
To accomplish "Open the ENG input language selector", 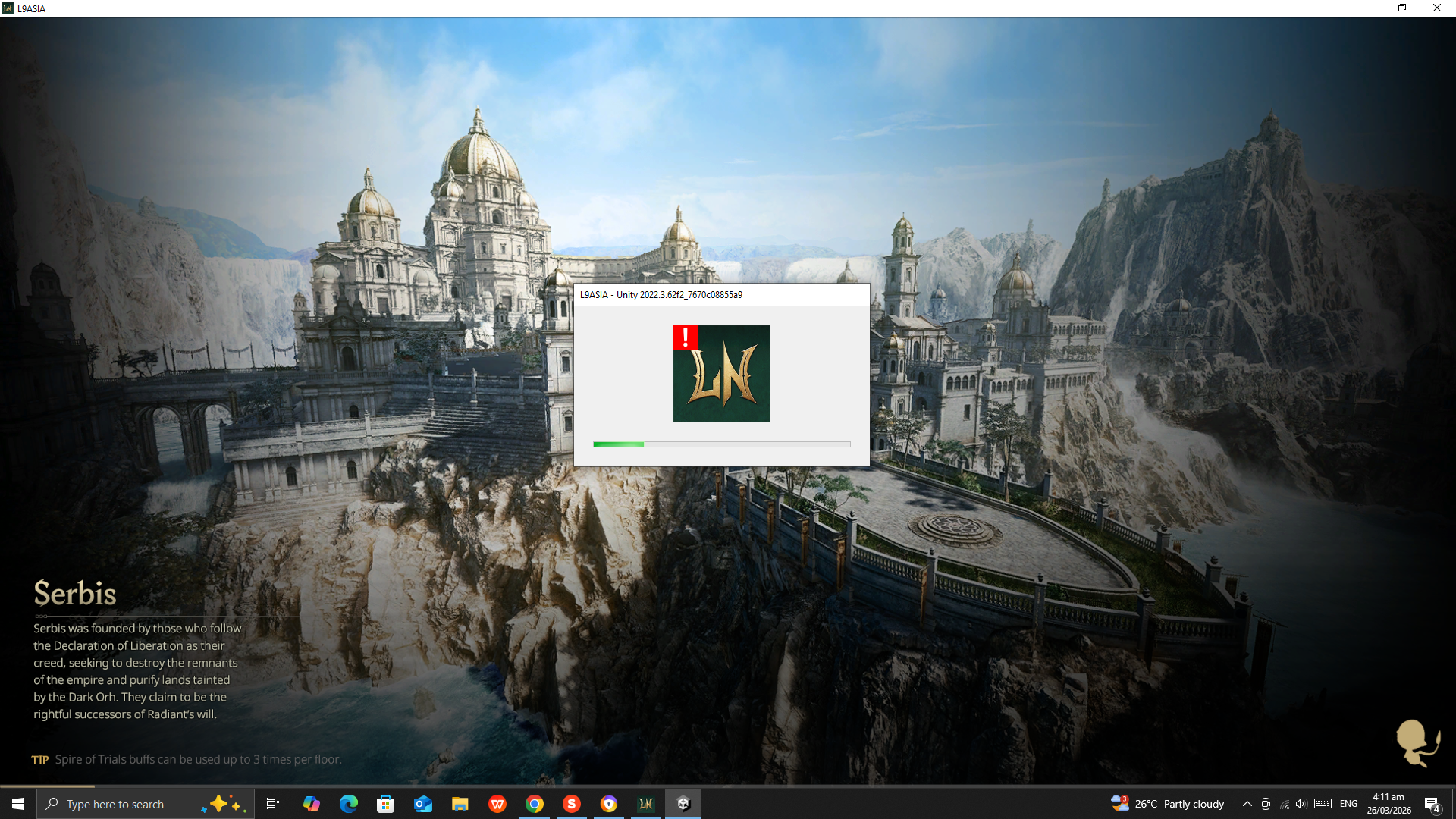I will [x=1348, y=804].
